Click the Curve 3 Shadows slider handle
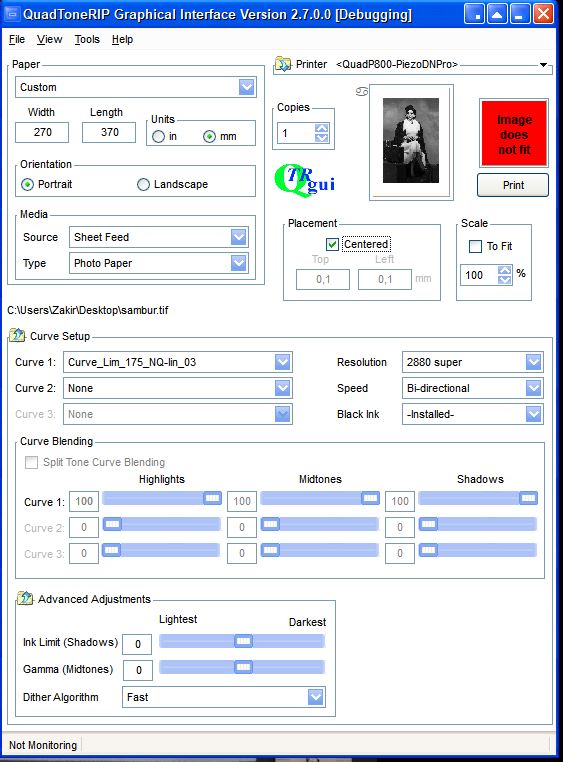The width and height of the screenshot is (563, 762). (x=428, y=550)
